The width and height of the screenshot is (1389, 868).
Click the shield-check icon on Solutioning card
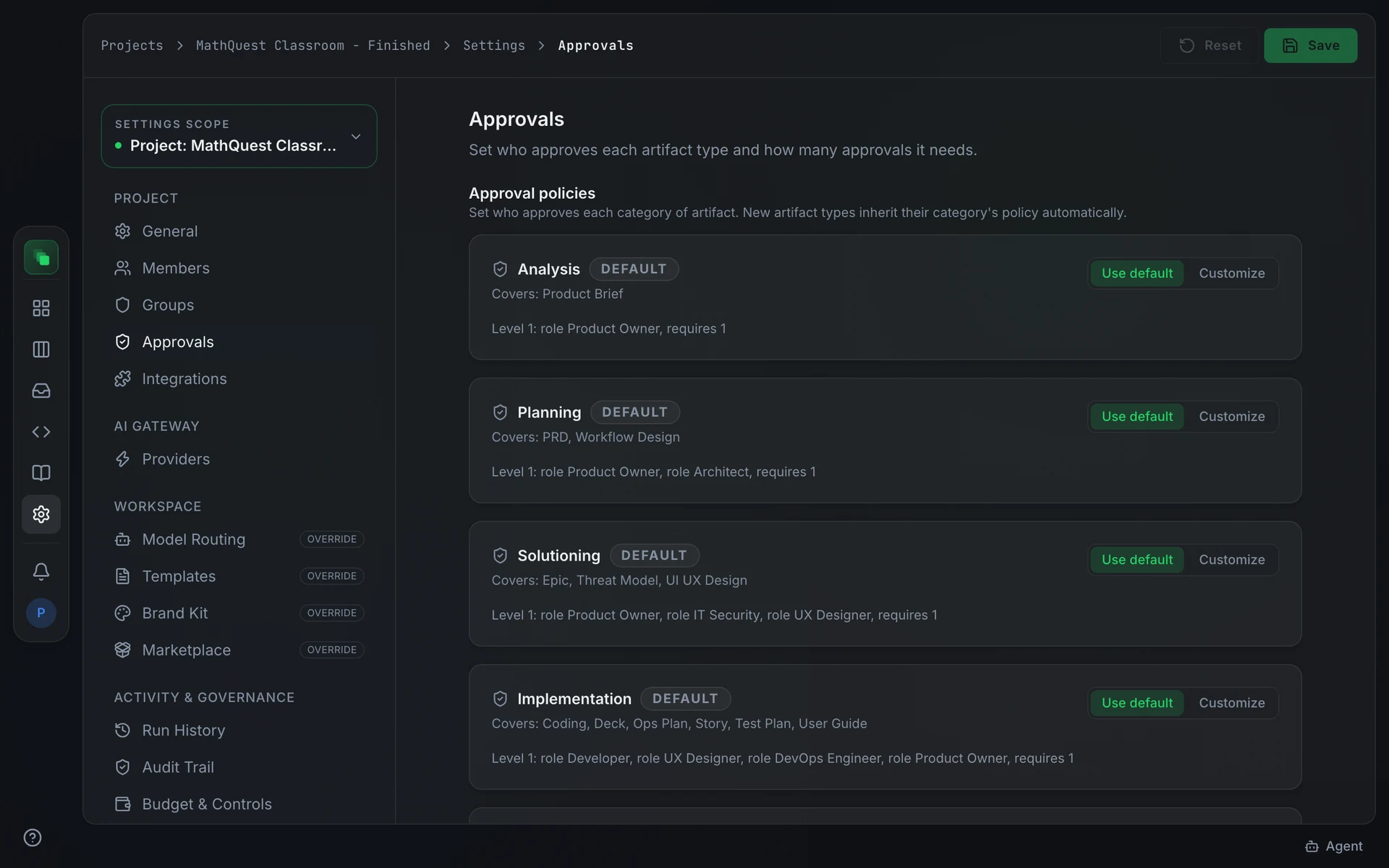(x=500, y=556)
